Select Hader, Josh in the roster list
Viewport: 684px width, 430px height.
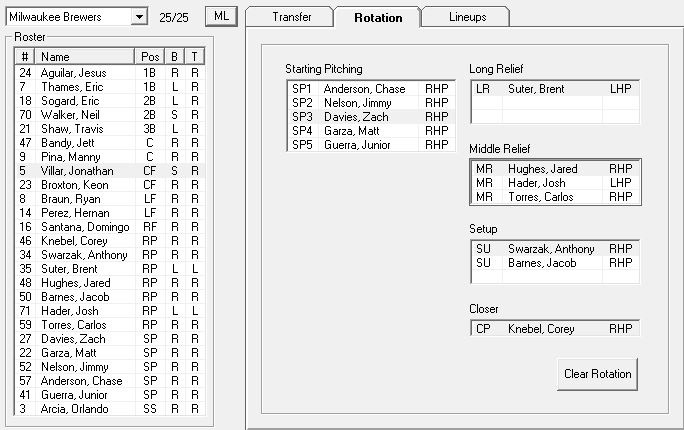110,311
